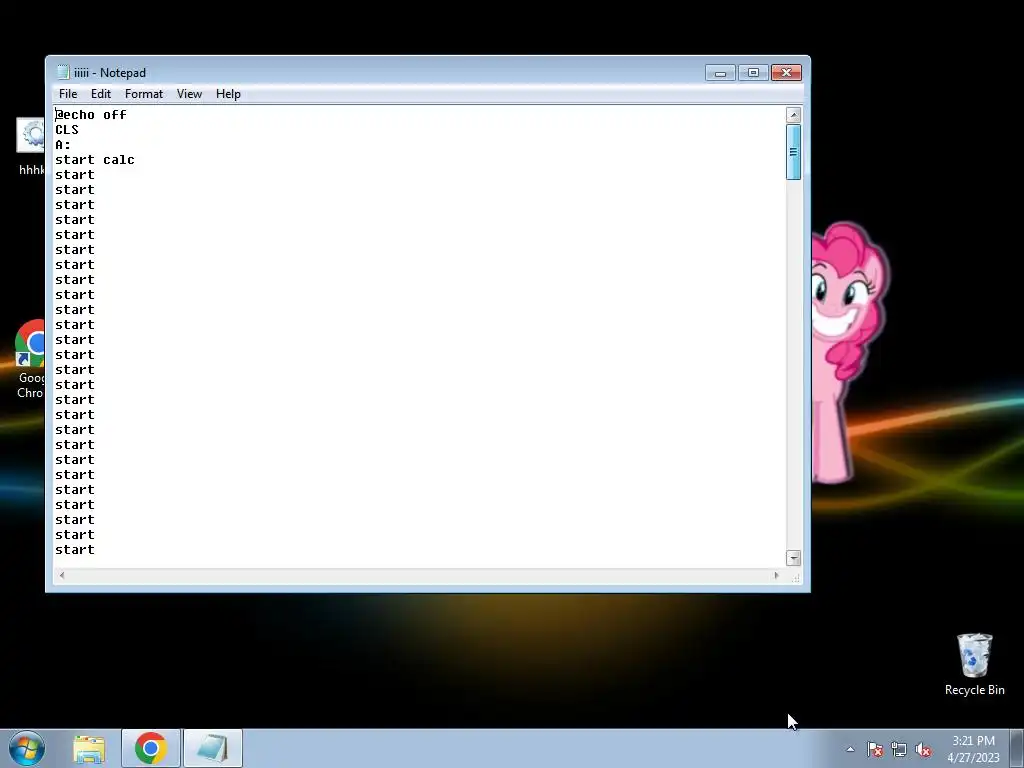
Task: Open the File menu in Notepad
Action: (68, 94)
